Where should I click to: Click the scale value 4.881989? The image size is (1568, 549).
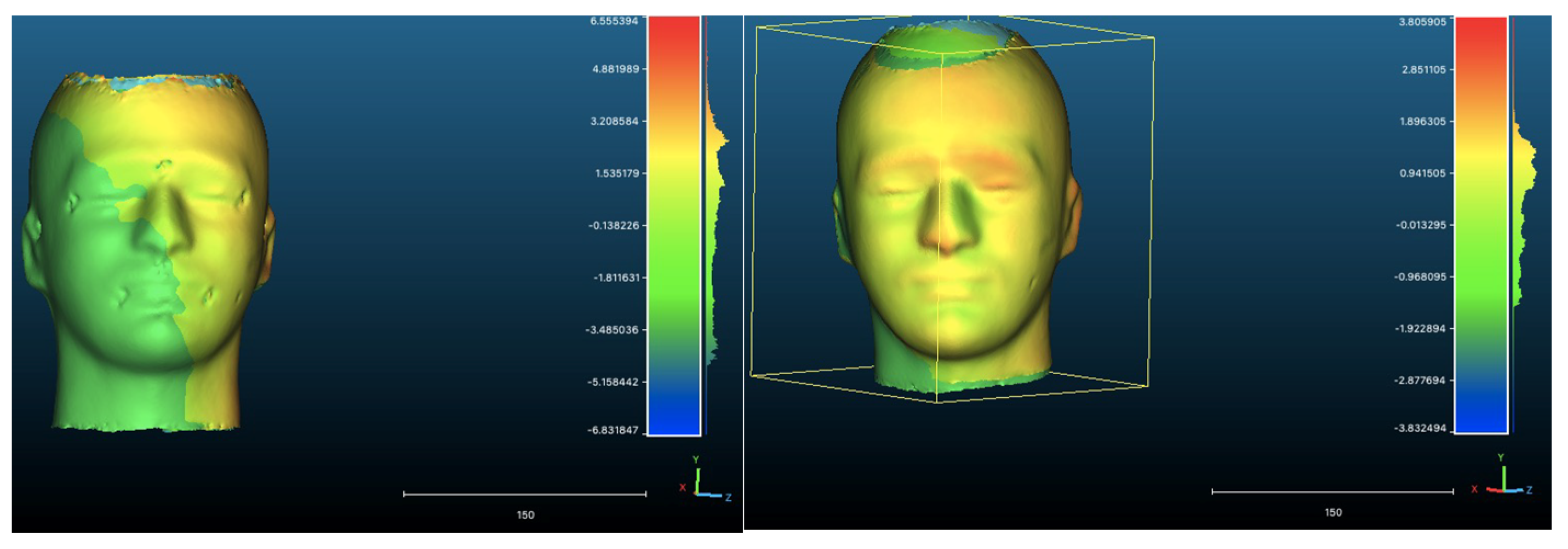(615, 69)
